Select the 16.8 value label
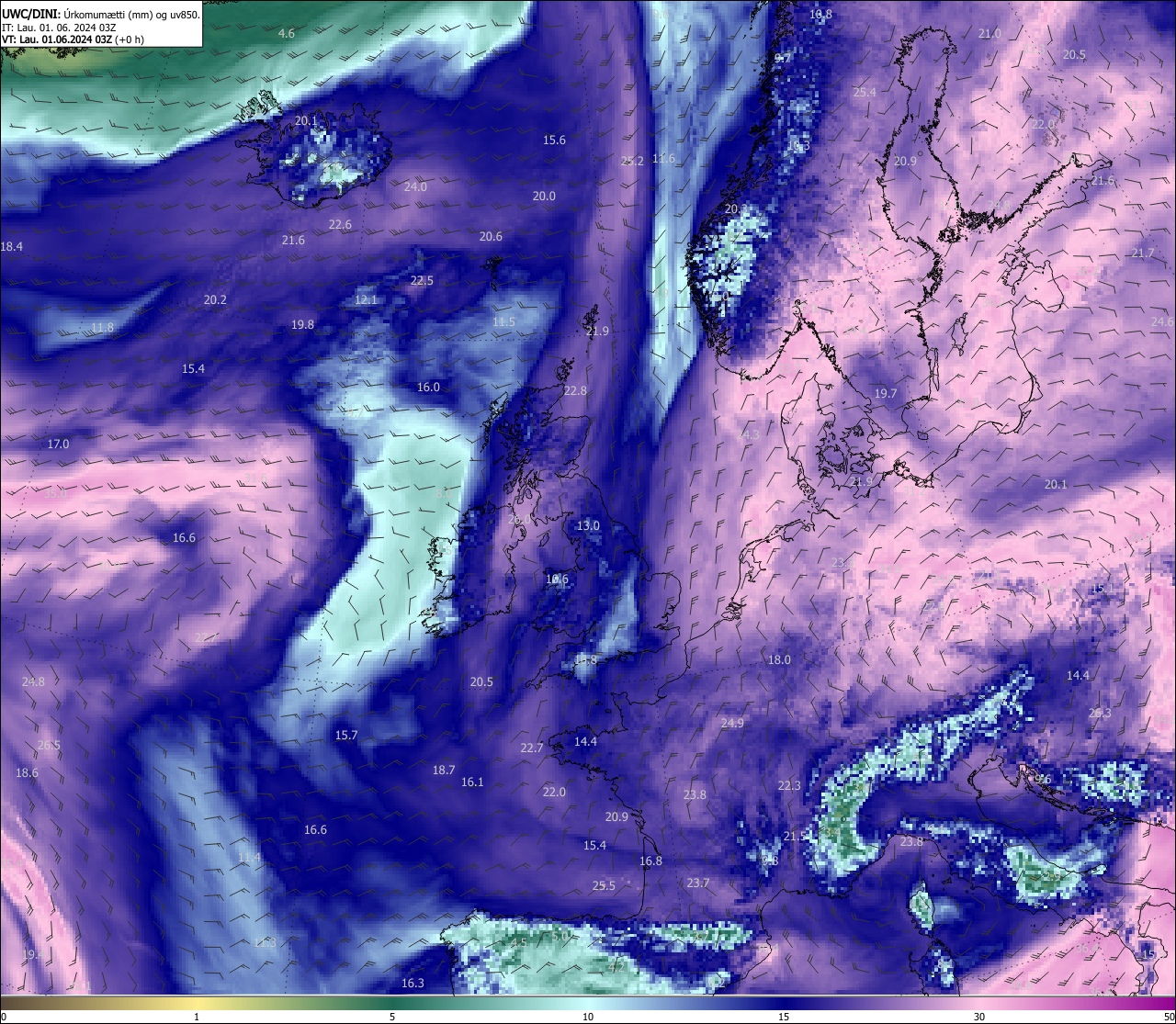1176x1024 pixels. click(x=650, y=861)
